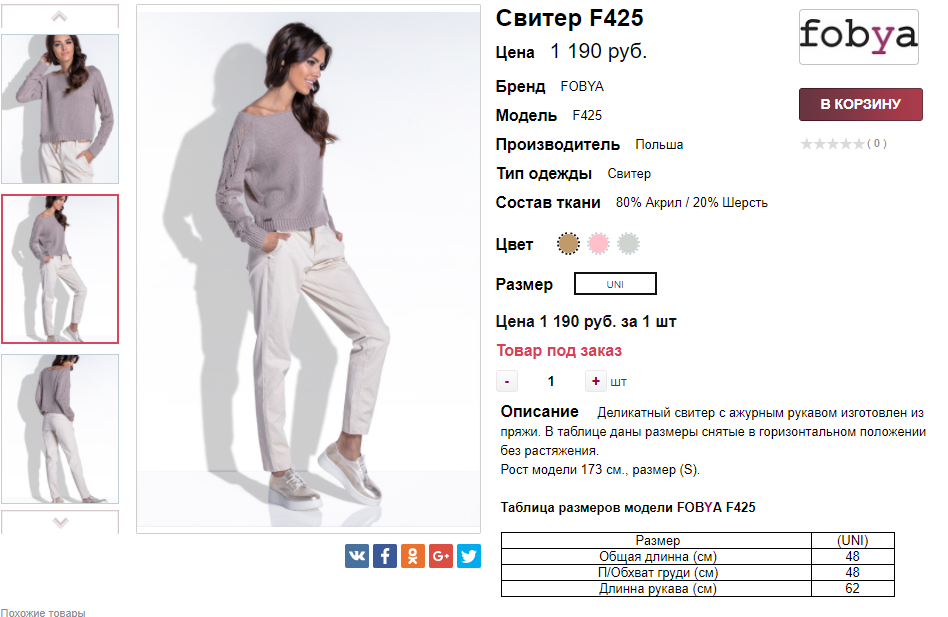Click the fobya brand logo

(x=859, y=36)
